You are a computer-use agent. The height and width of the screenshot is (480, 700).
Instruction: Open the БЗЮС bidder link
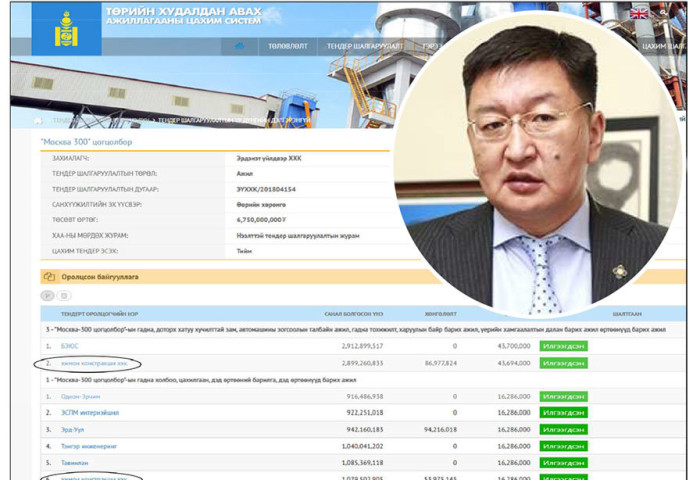[70, 345]
